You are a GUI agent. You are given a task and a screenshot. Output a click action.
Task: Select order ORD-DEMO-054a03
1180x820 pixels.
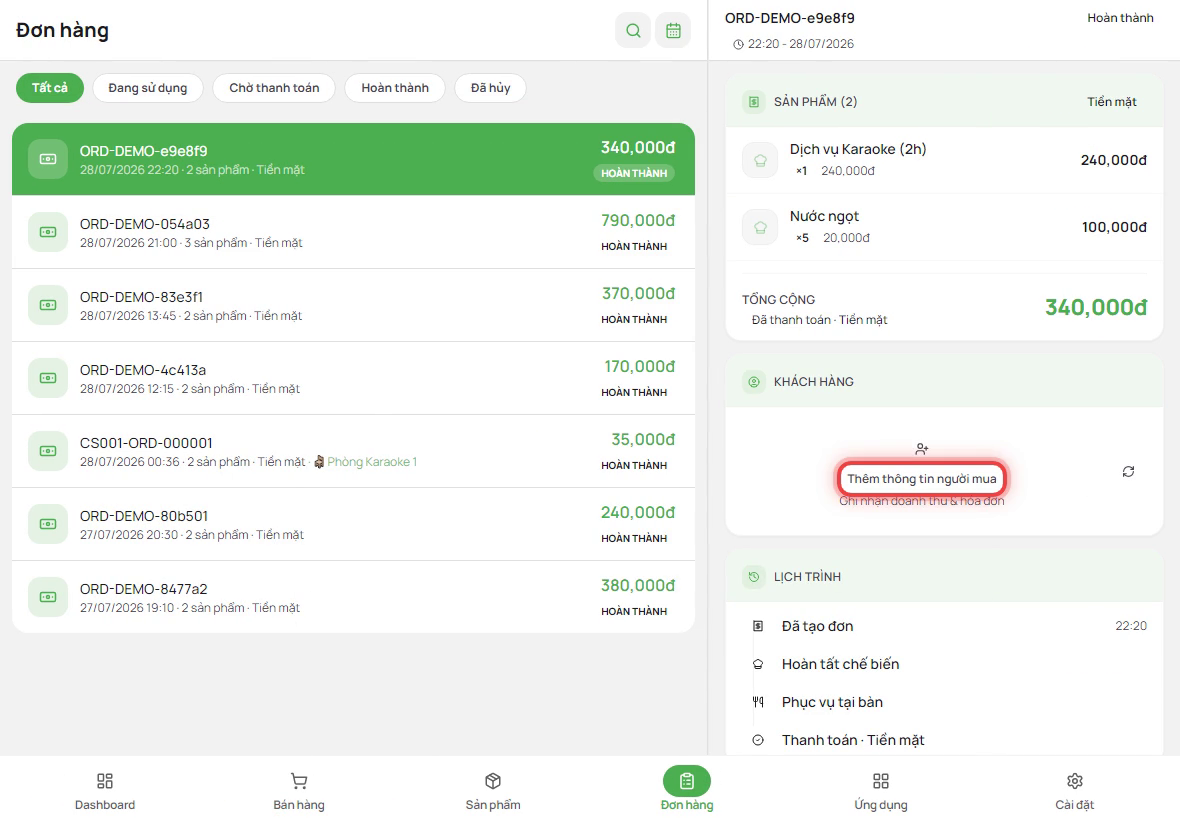(353, 232)
